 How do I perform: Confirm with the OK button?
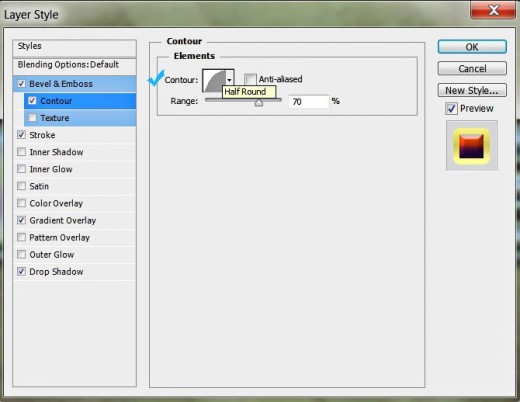(472, 47)
